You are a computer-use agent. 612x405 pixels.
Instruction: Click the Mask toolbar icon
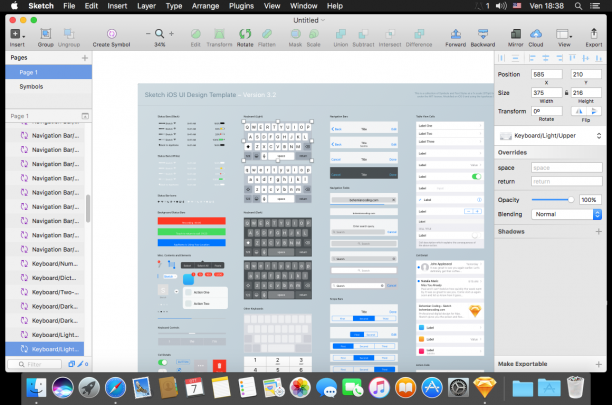coord(295,34)
